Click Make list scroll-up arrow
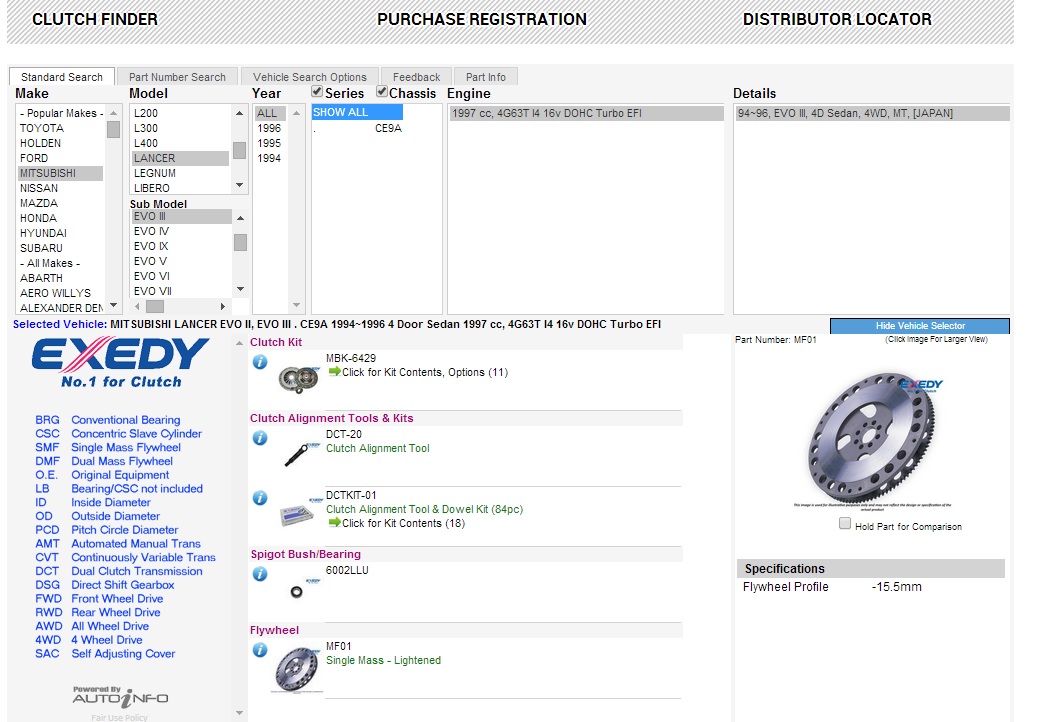Image resolution: width=1042 pixels, height=722 pixels. (114, 113)
